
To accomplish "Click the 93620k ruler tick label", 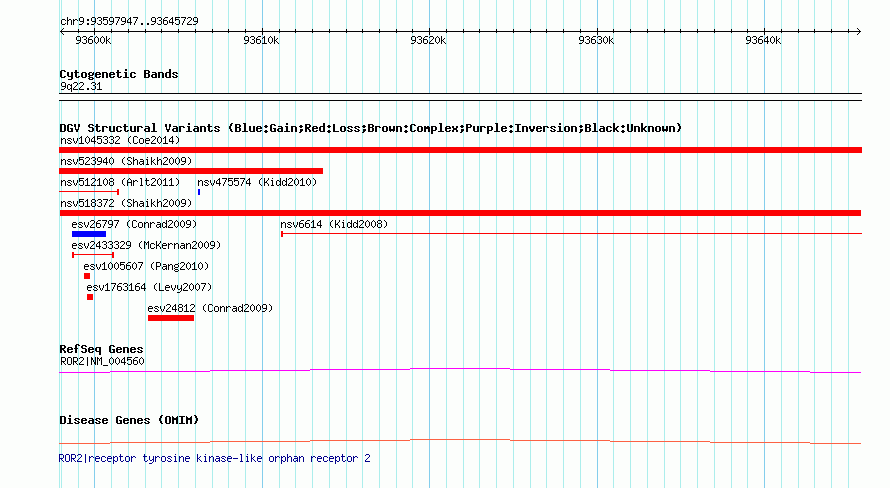I will [428, 40].
